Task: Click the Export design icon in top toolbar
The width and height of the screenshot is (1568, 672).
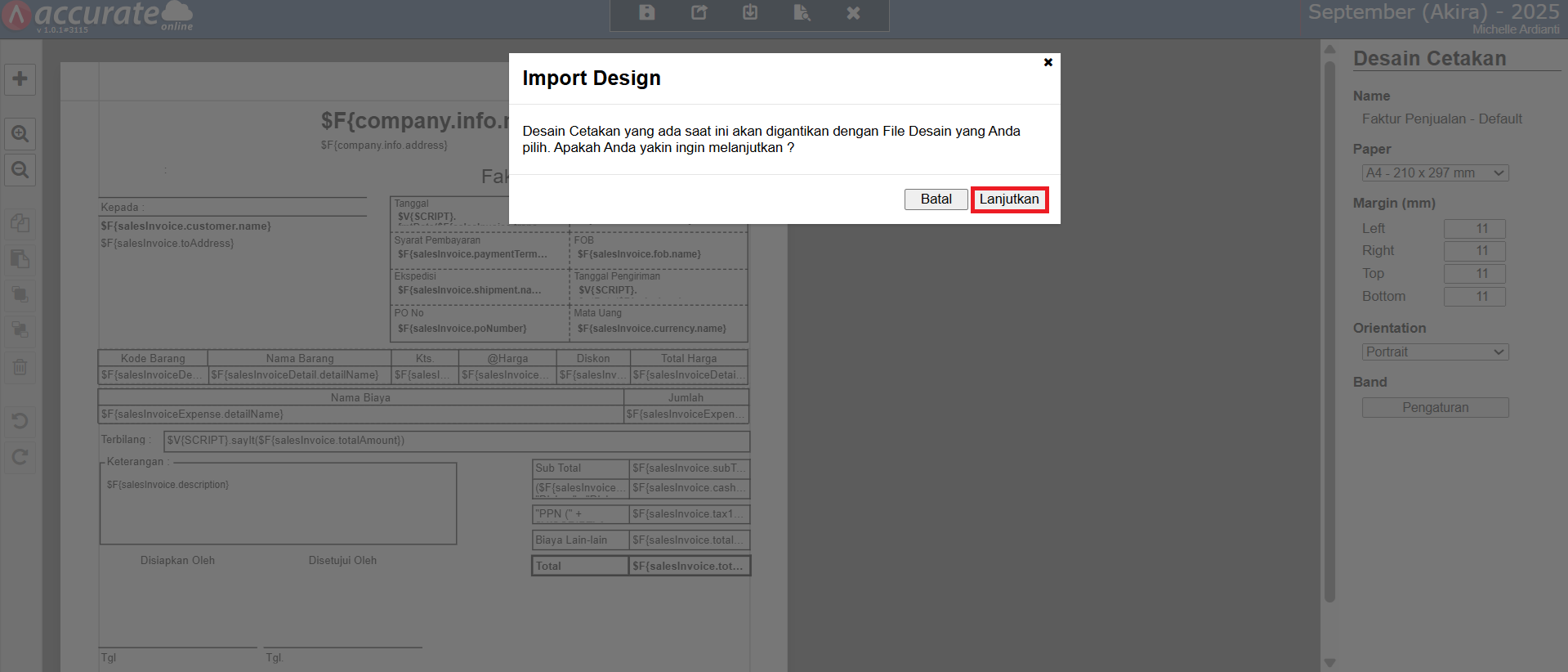Action: click(699, 12)
